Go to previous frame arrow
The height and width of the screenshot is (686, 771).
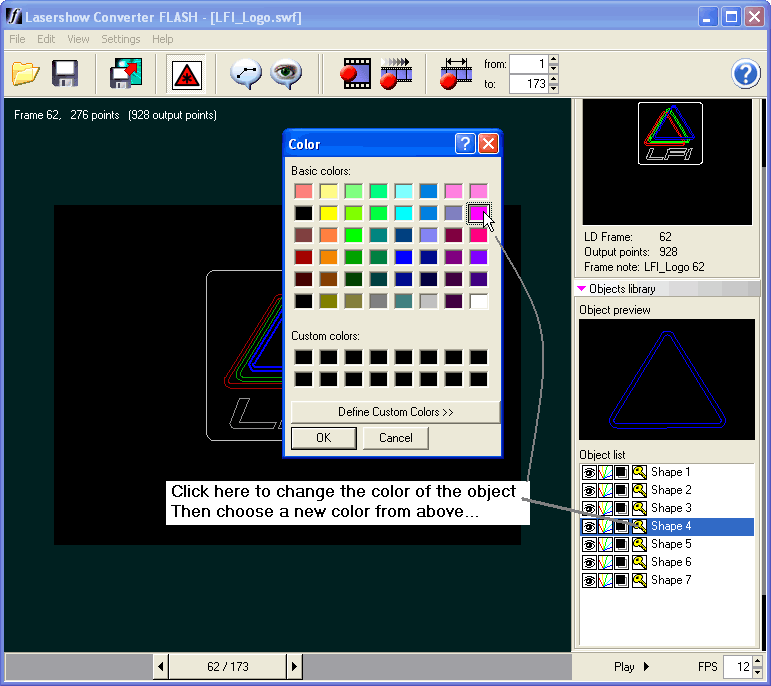click(x=161, y=667)
